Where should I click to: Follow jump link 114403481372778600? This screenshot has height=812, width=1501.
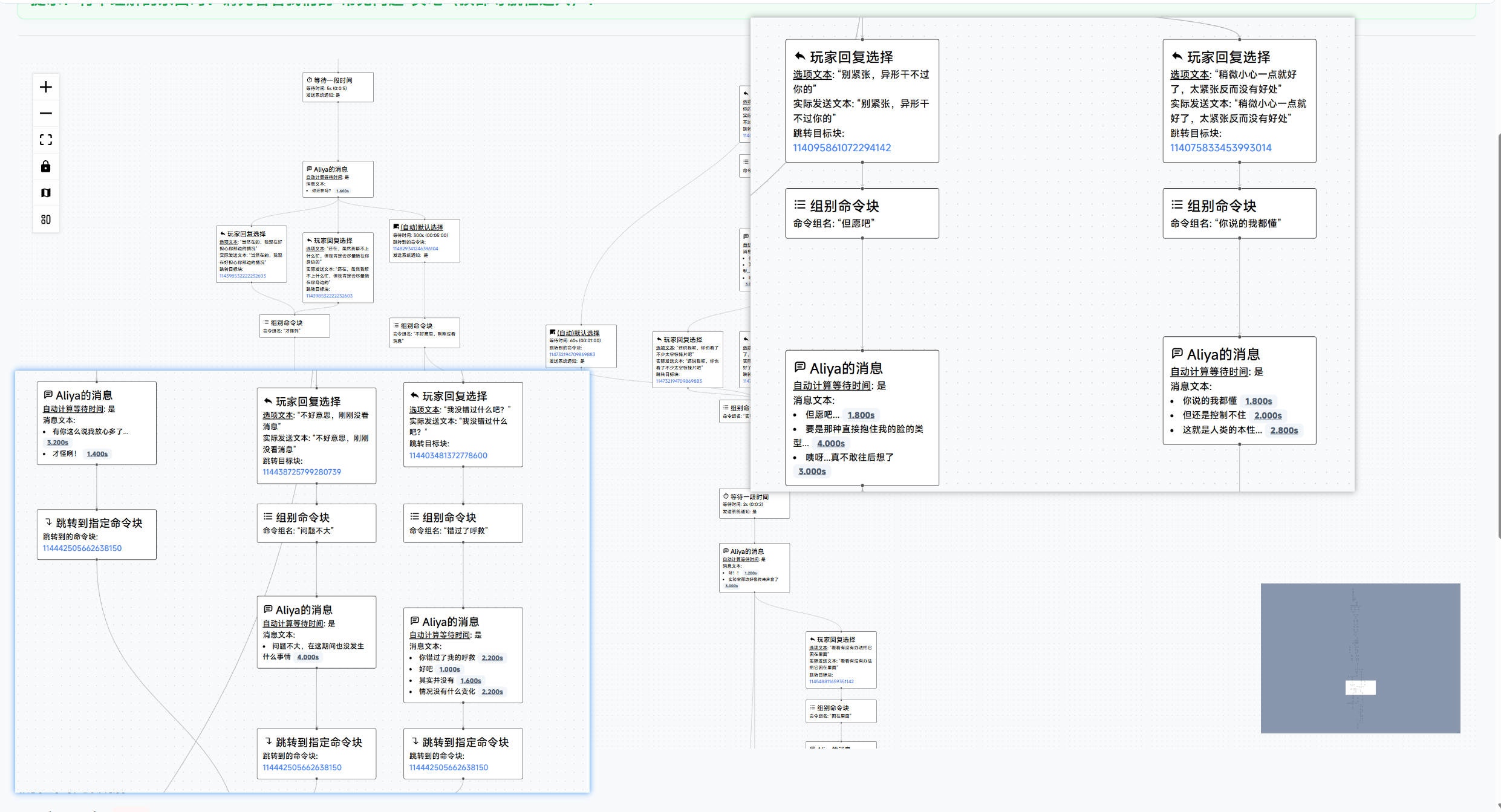coord(448,455)
